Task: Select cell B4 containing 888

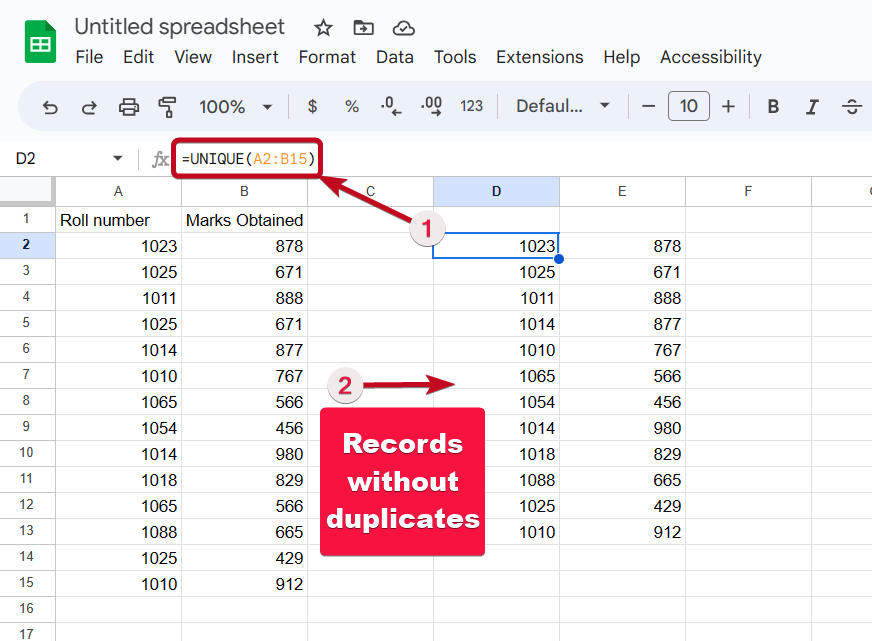Action: (x=244, y=298)
